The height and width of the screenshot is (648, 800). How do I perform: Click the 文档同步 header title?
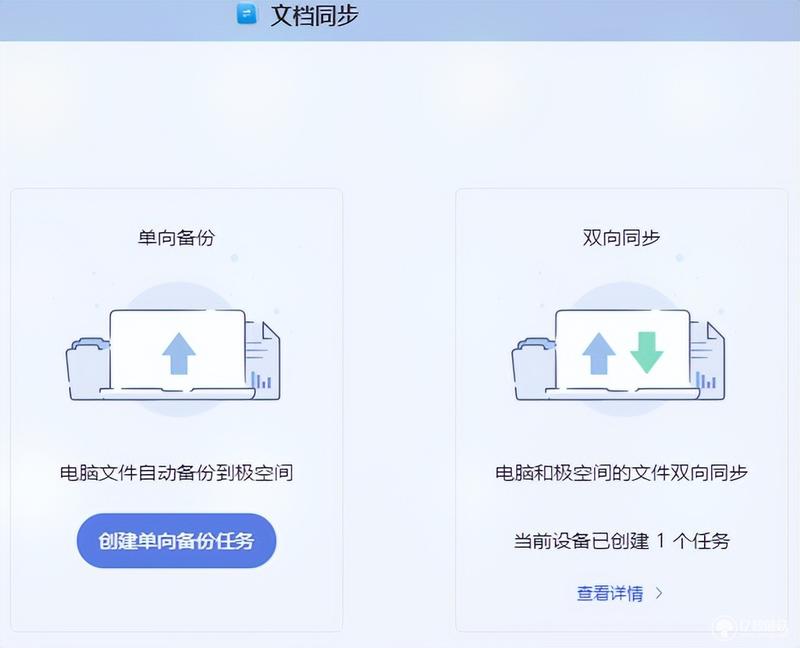click(x=315, y=15)
